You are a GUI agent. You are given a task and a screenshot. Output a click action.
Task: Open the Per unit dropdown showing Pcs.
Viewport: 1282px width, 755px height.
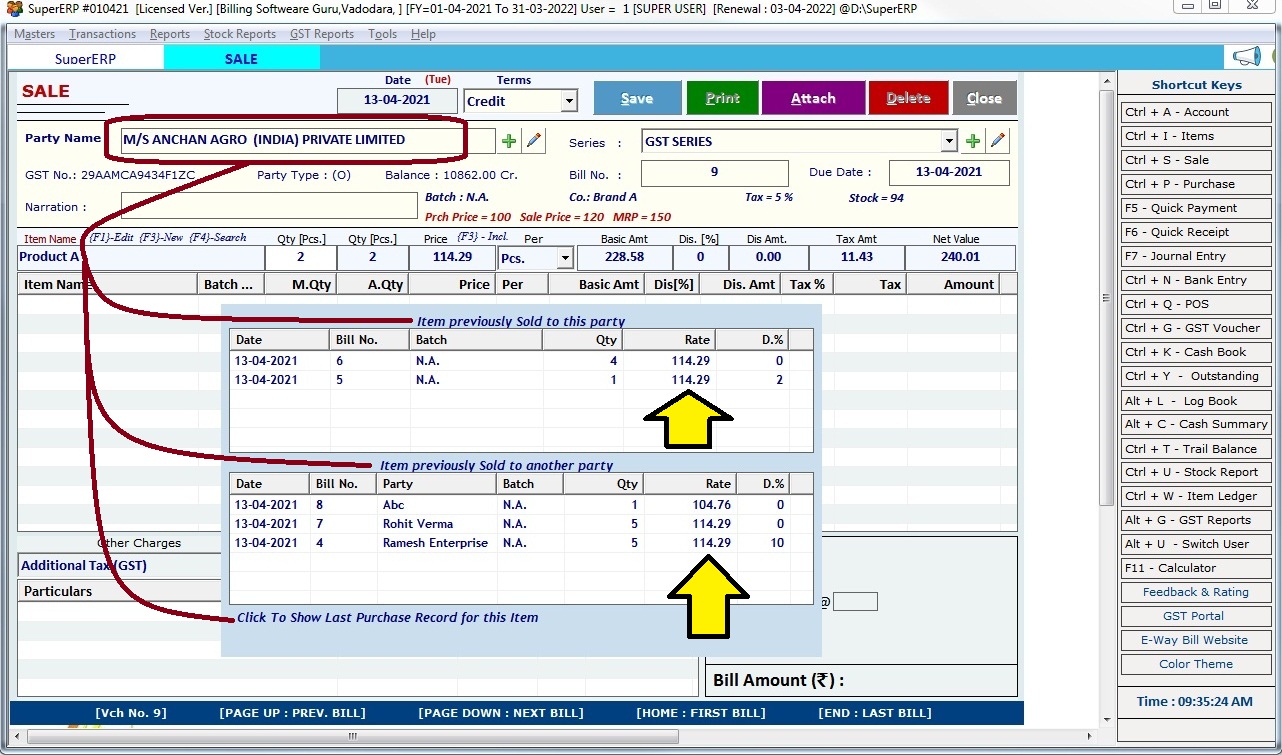[567, 257]
